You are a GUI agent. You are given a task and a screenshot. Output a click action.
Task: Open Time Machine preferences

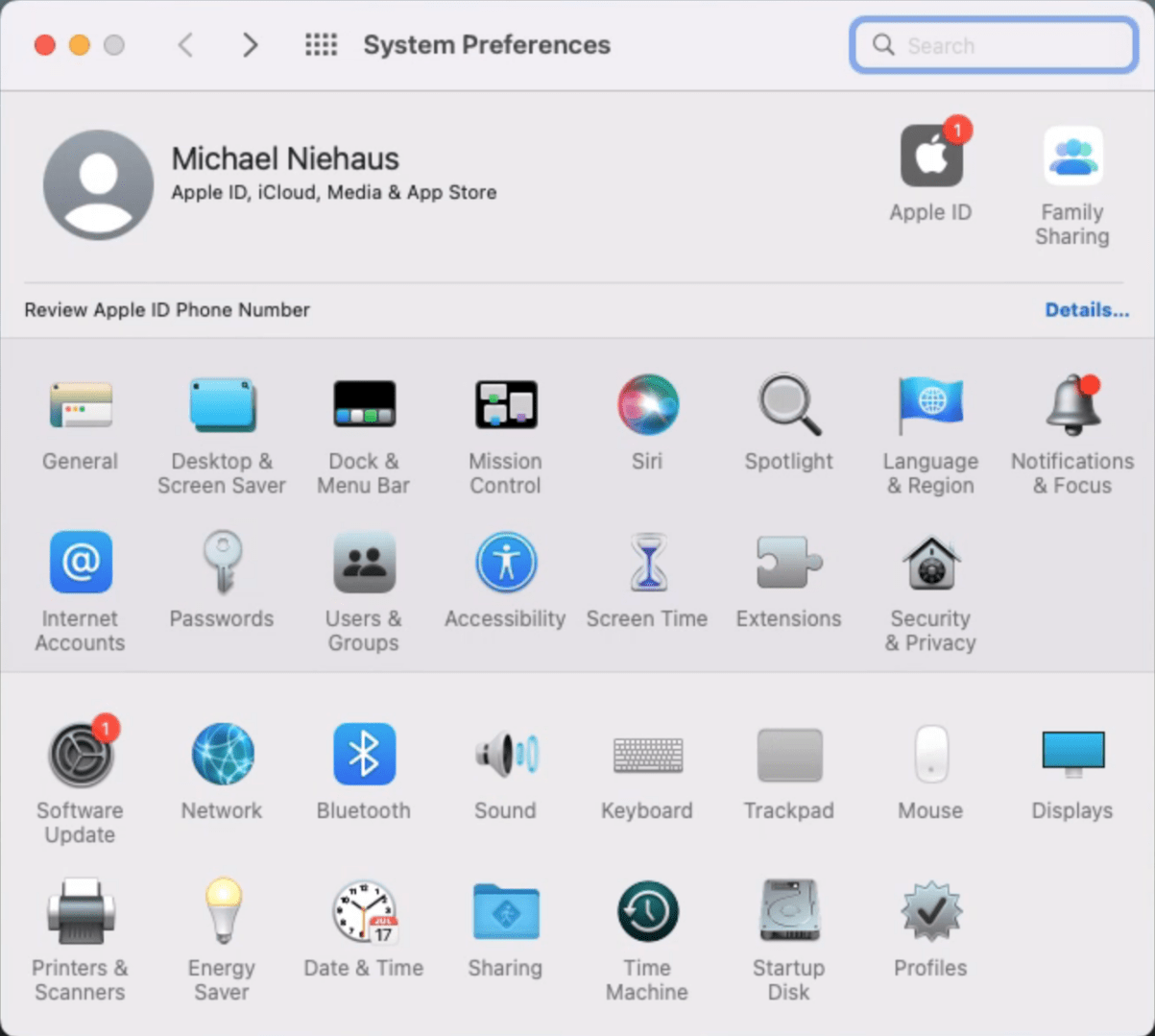[x=647, y=913]
